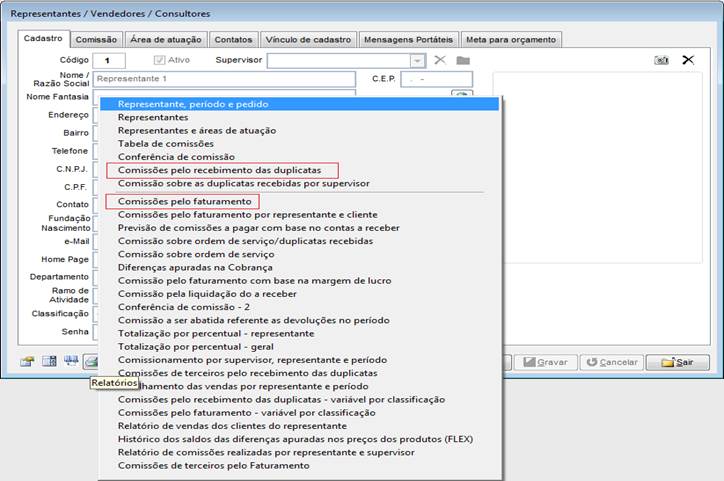Click the network computers icon in bottom toolbar

tap(71, 361)
